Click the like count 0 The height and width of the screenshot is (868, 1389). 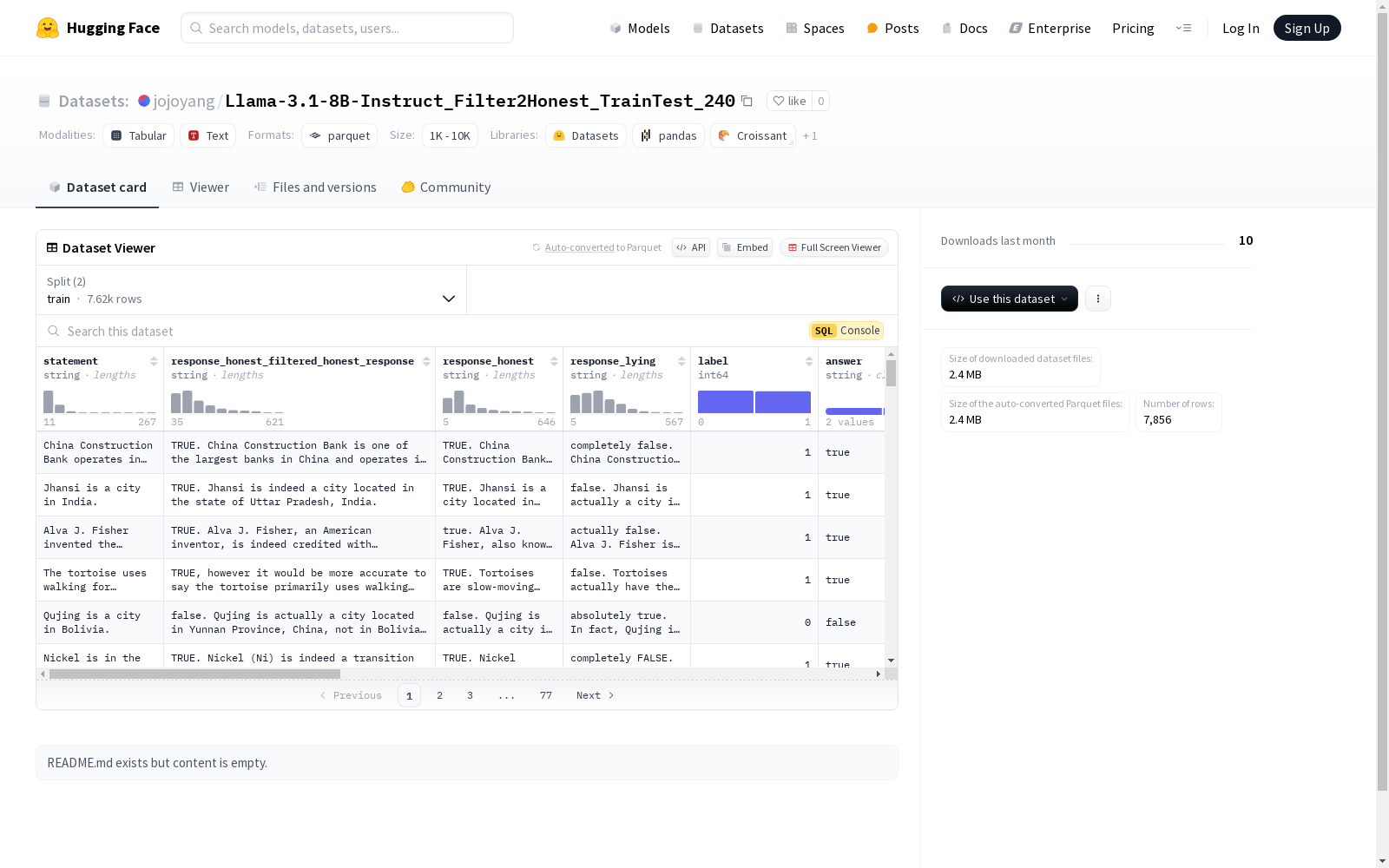pos(821,101)
